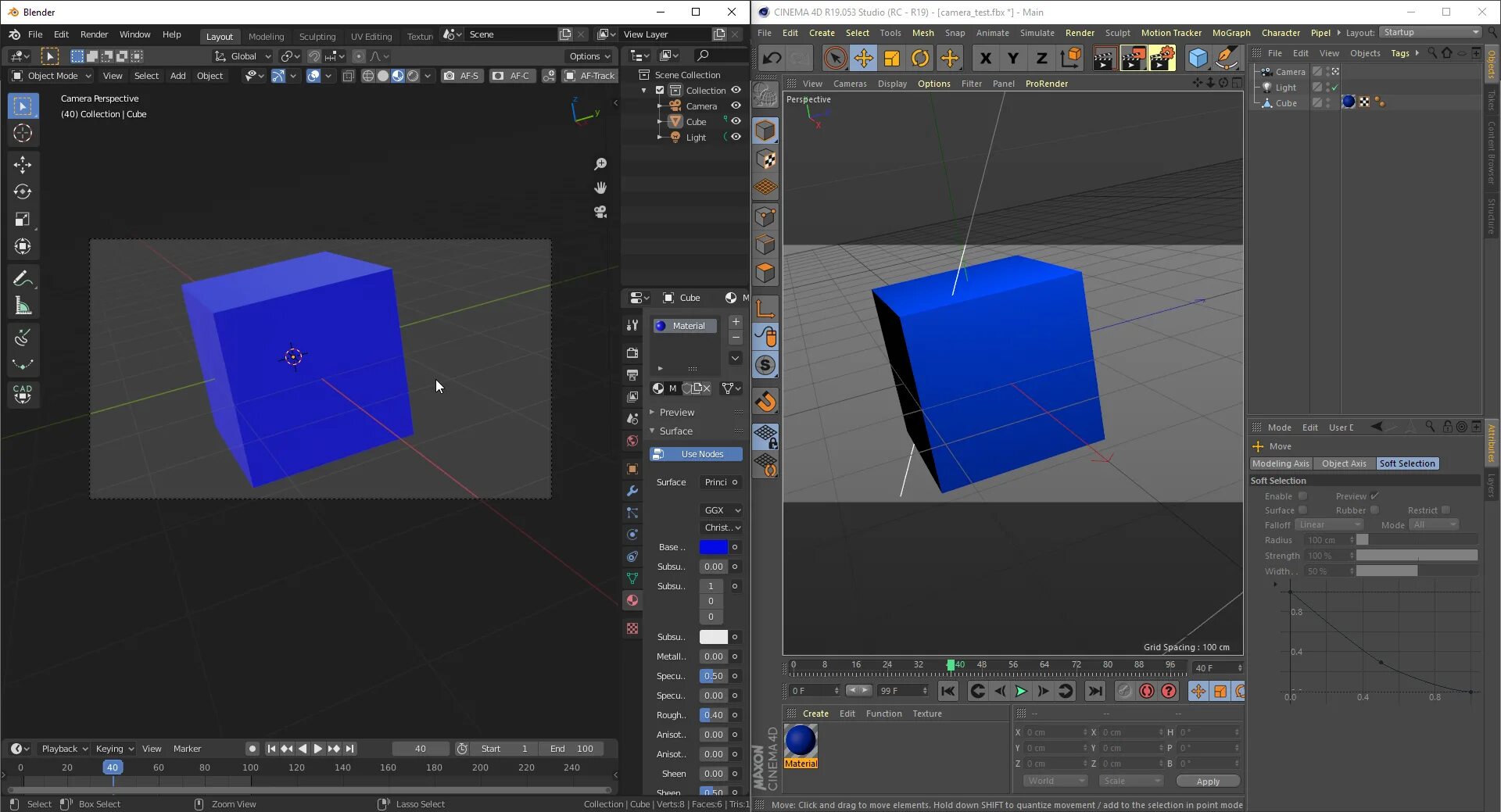
Task: Toggle visibility of Light in Blender outliner
Action: tap(736, 137)
